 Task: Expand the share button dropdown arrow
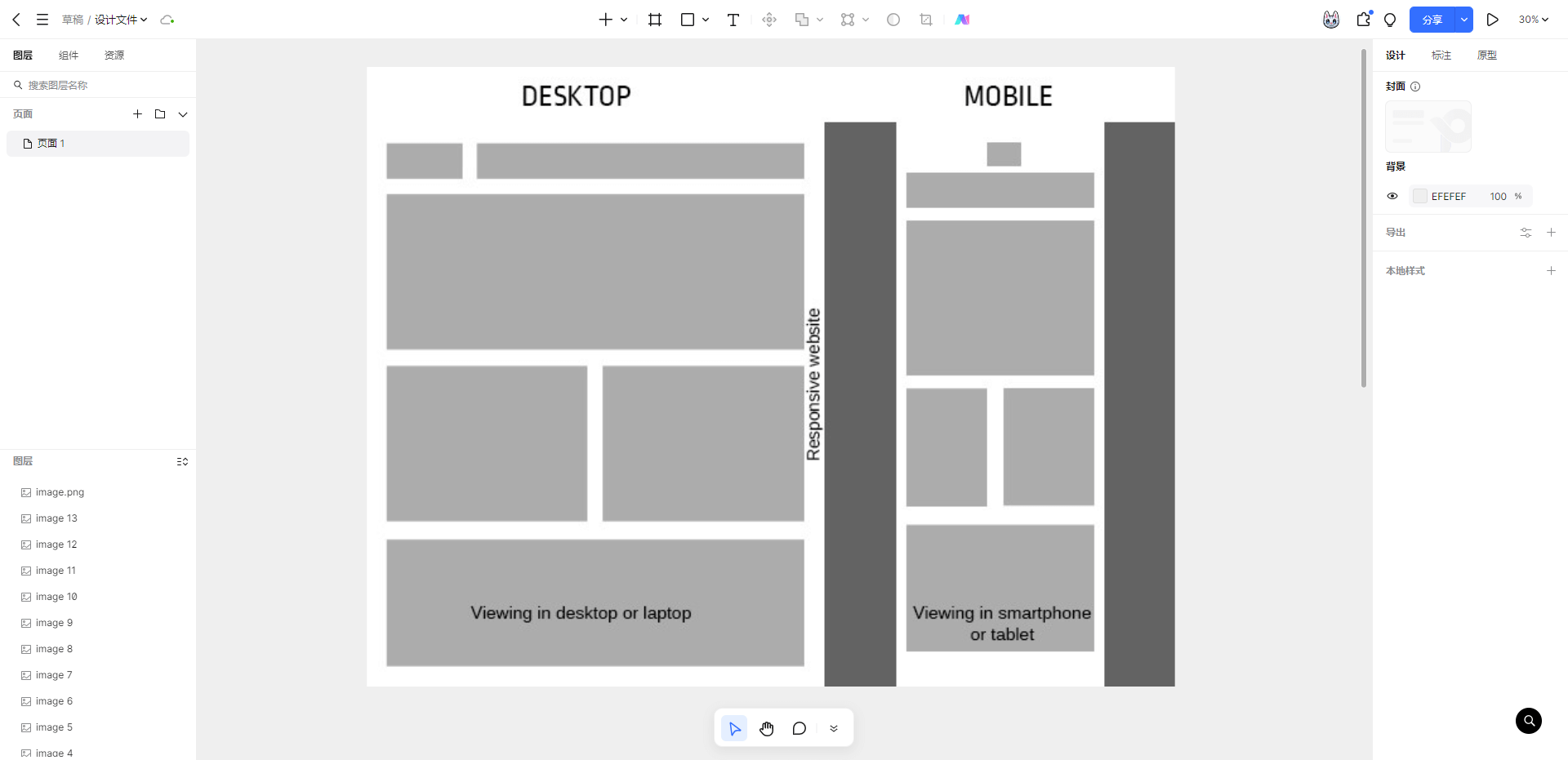[x=1463, y=20]
